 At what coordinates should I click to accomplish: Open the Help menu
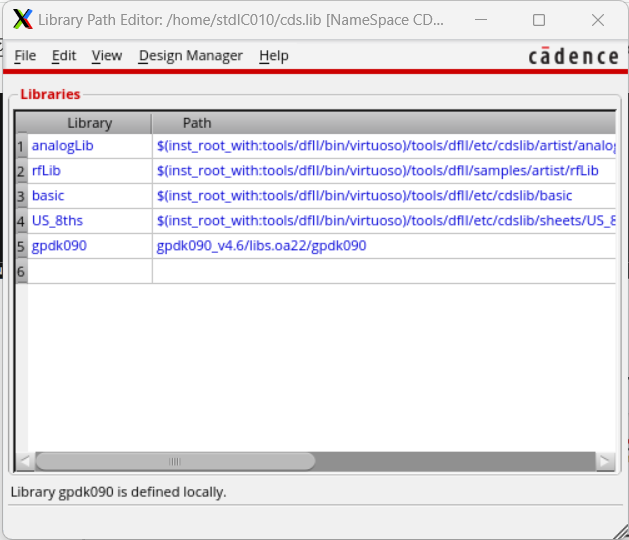pos(274,55)
